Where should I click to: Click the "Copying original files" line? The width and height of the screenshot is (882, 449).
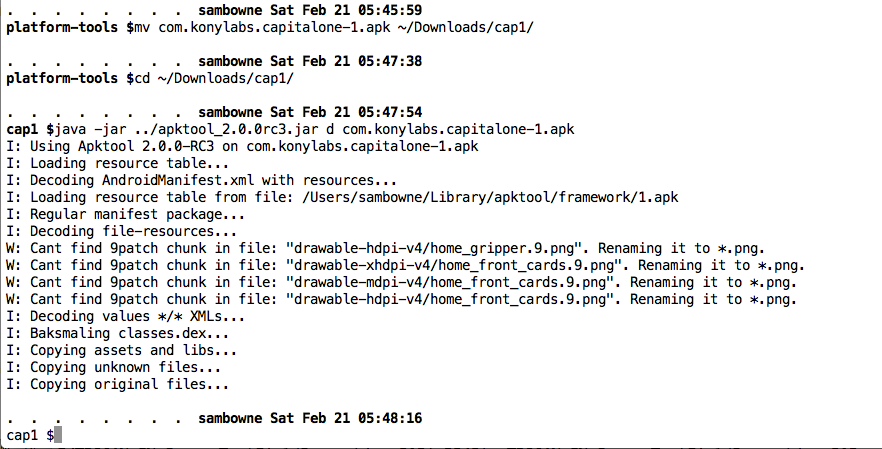tap(120, 384)
